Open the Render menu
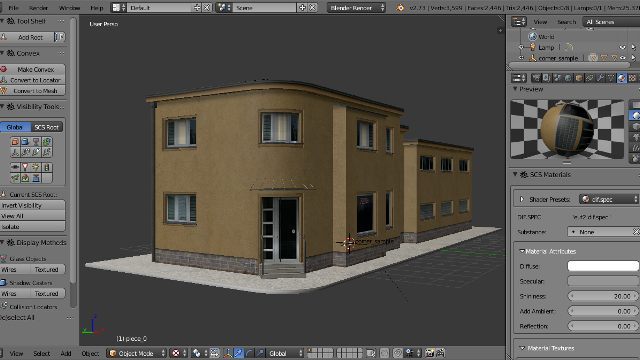640x360 pixels. pos(38,8)
